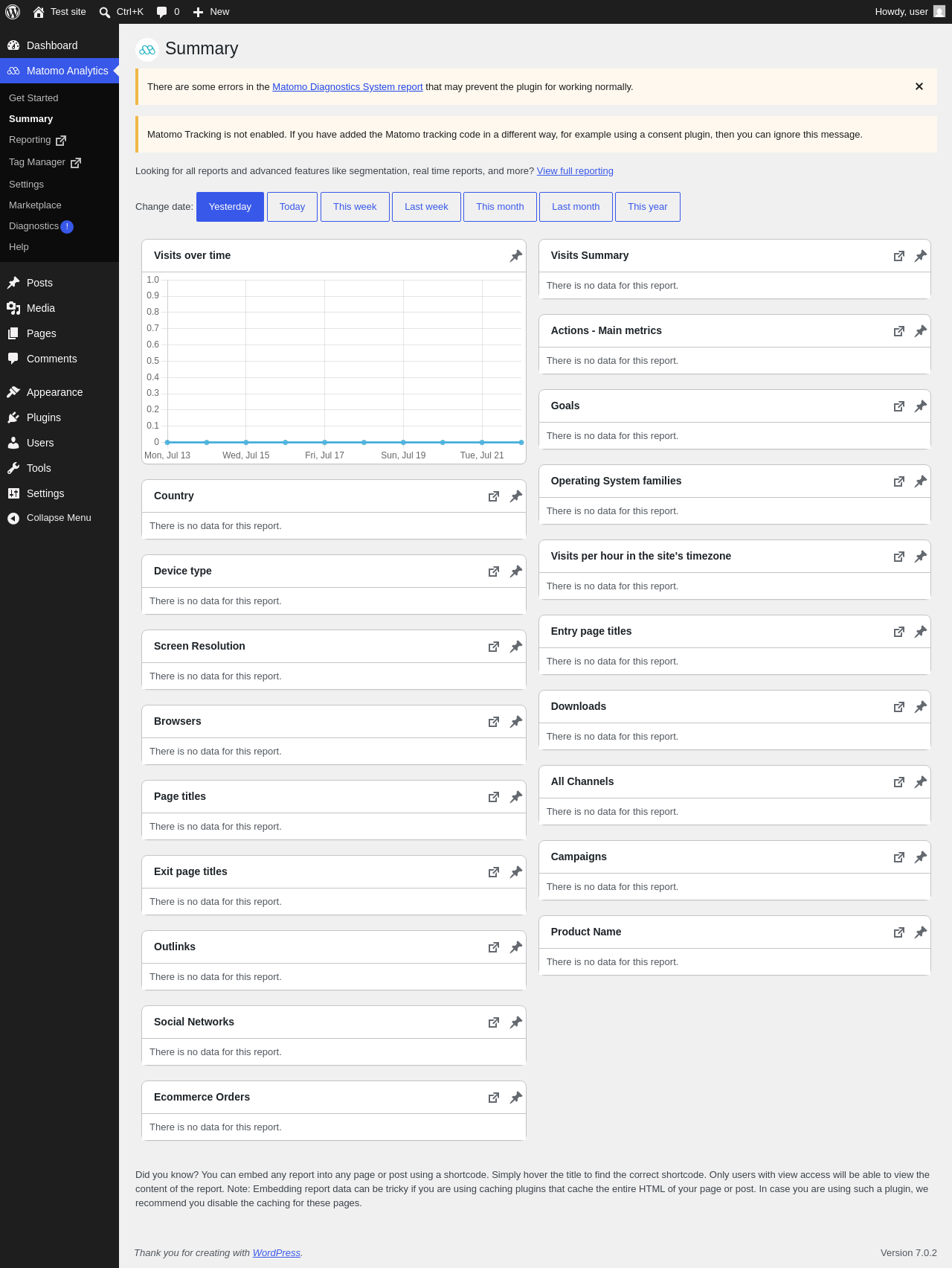This screenshot has width=952, height=1268.
Task: Open Tag Manager from Matomo submenu
Action: coord(59,162)
